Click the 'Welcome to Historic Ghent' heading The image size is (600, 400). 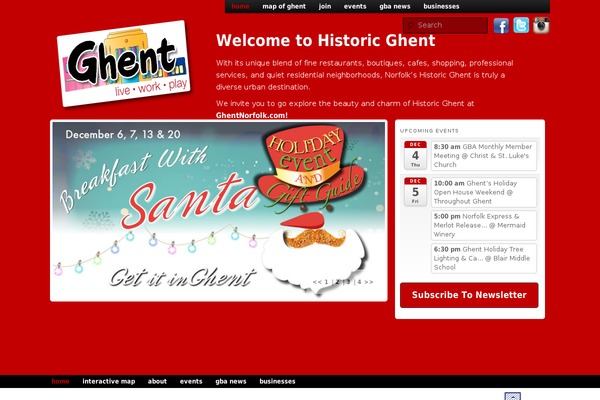pos(326,41)
